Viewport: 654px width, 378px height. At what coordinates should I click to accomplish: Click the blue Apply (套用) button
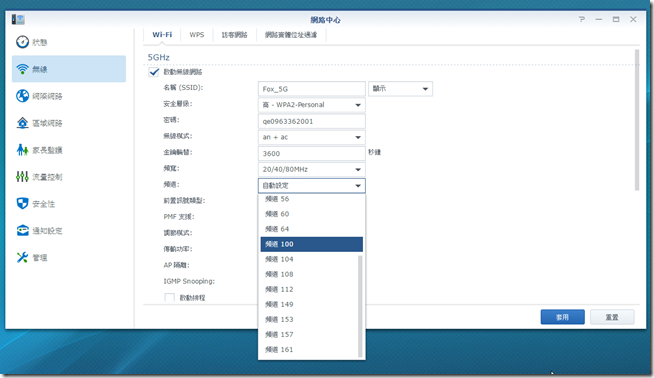coord(563,317)
